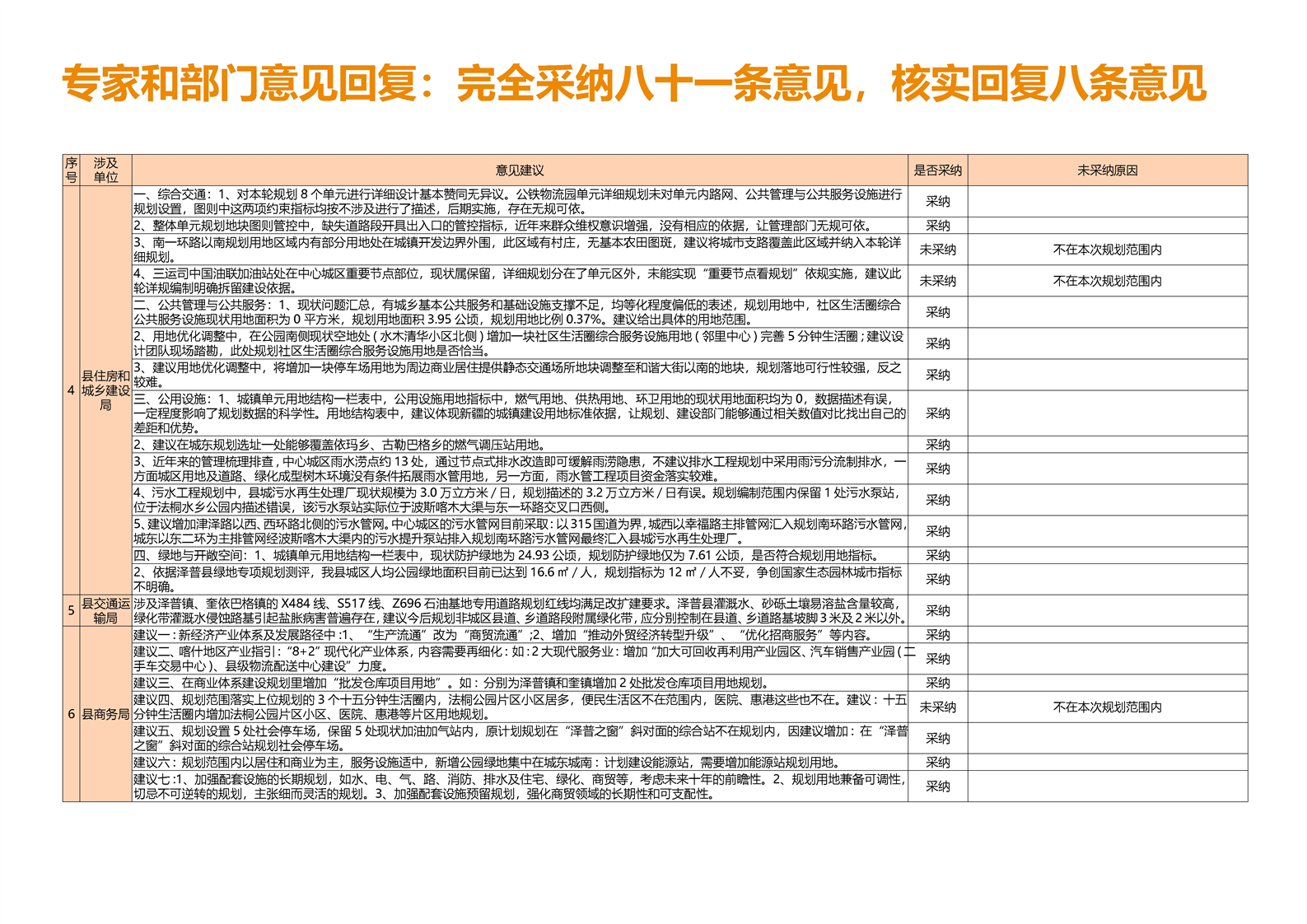
Task: Click the 是否采纳 column header
Action: pos(937,170)
